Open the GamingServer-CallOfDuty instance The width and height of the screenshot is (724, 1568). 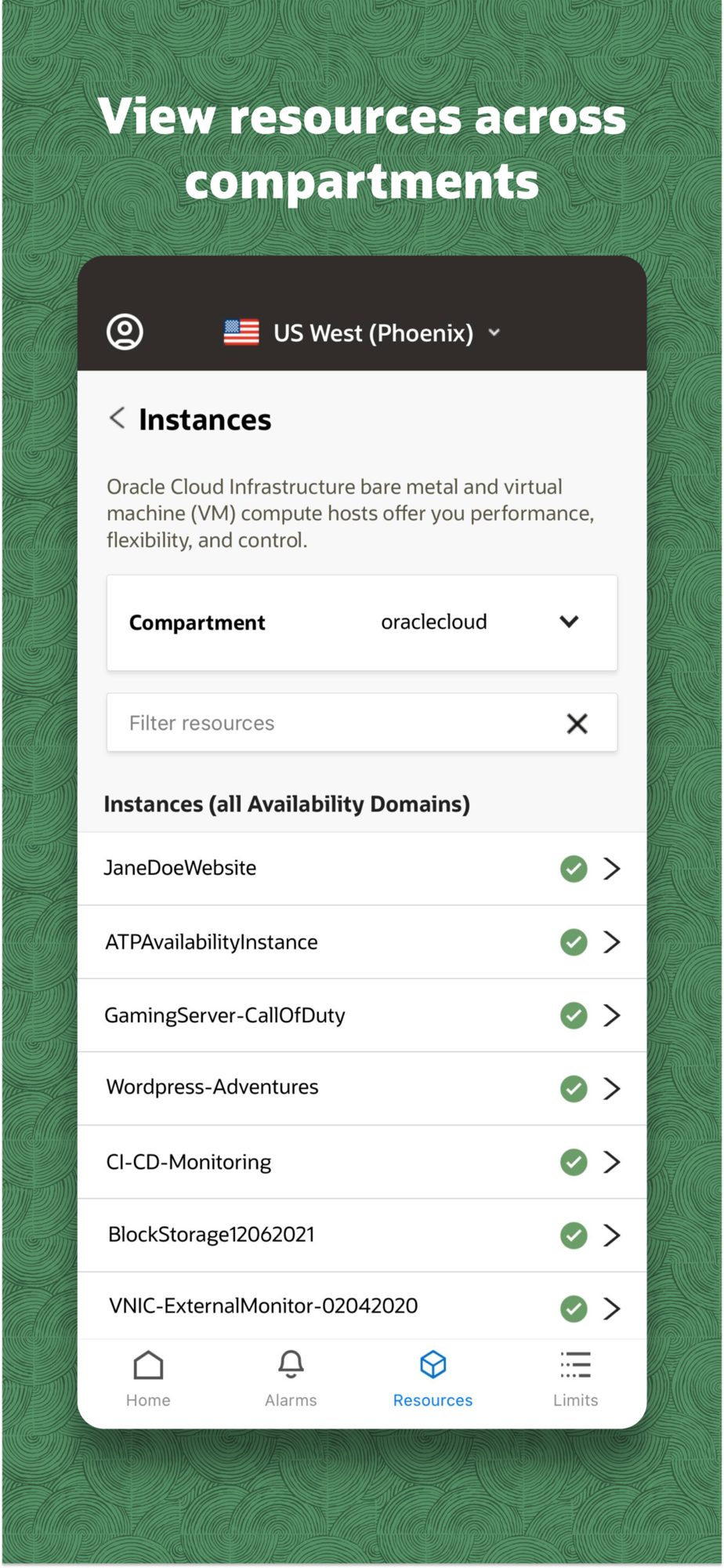click(362, 1015)
